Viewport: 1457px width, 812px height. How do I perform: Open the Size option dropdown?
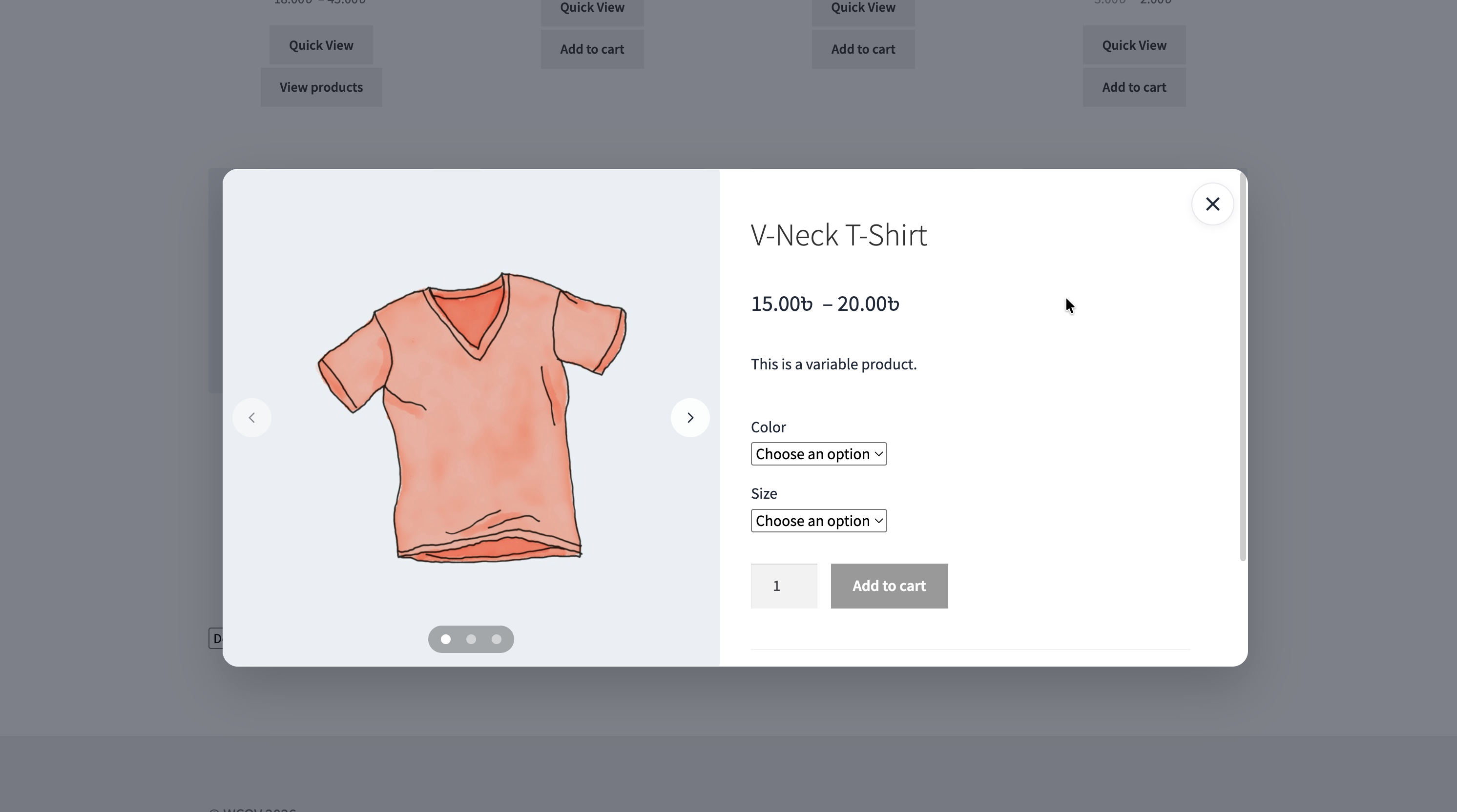(818, 520)
